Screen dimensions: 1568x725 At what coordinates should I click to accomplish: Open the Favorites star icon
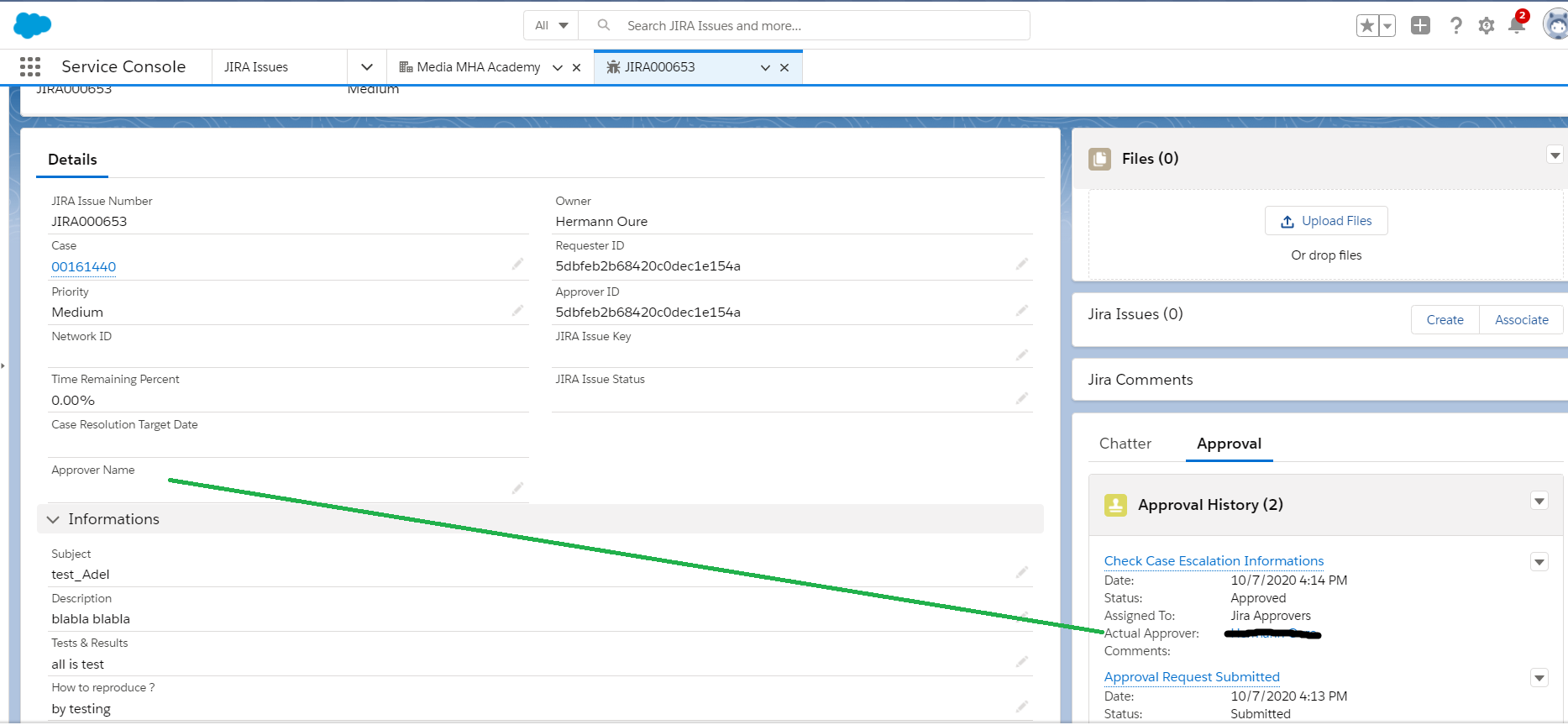(1367, 26)
